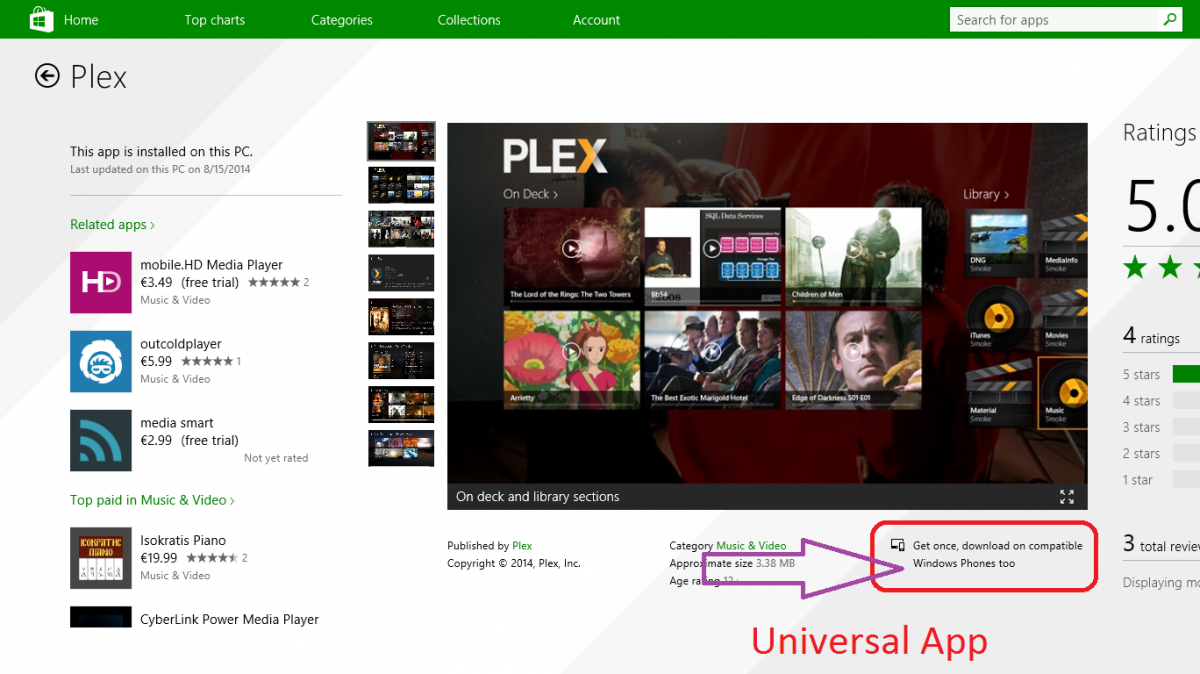
Task: Go back using the arrow beside Plex
Action: click(47, 76)
